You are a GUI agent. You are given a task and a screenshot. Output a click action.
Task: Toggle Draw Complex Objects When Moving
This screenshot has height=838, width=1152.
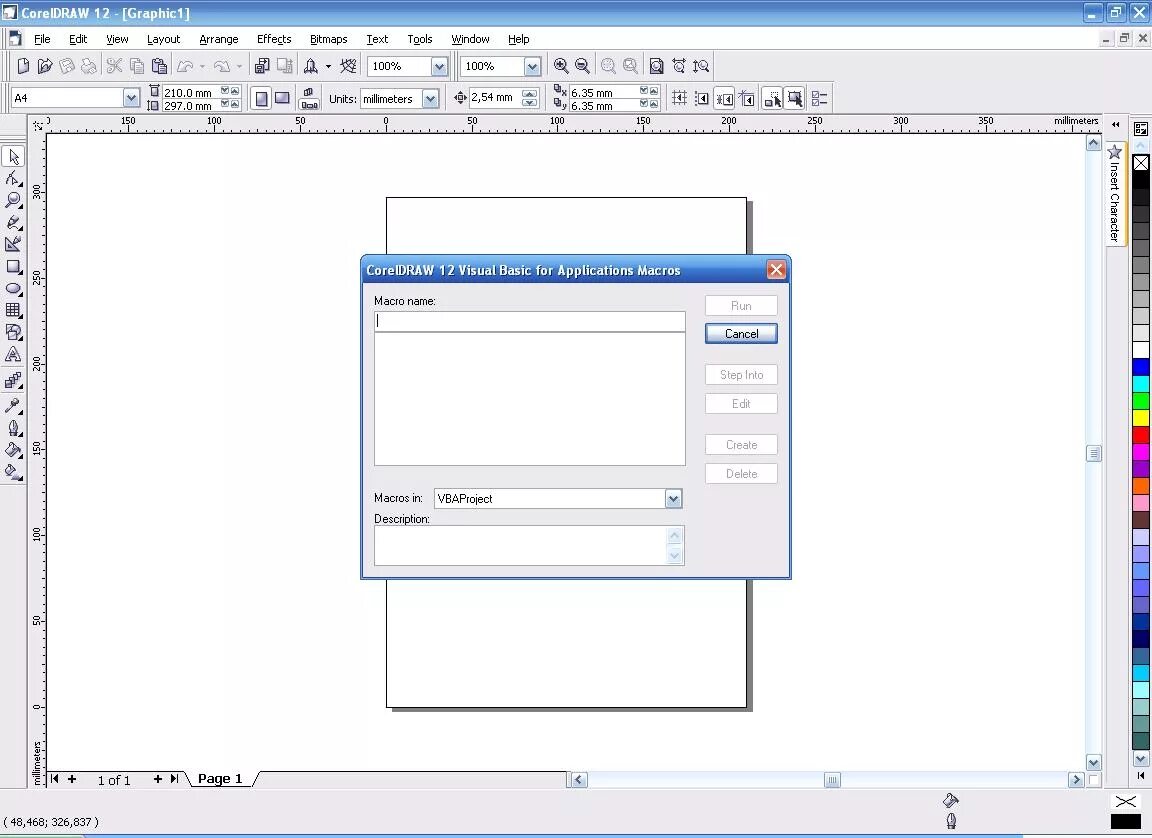click(772, 98)
